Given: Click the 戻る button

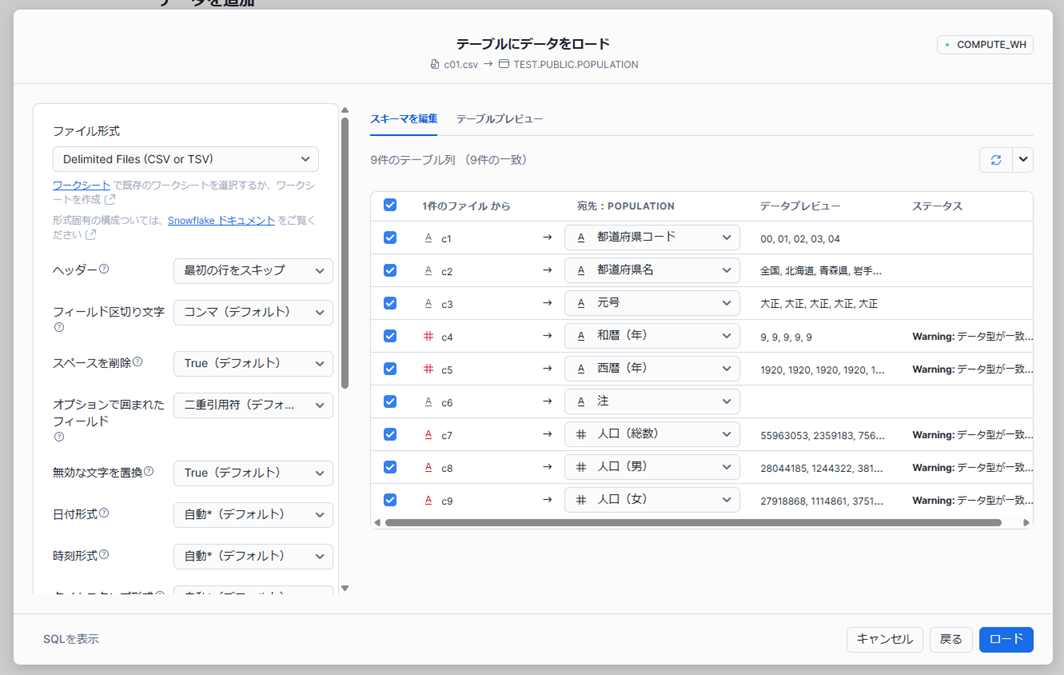Looking at the screenshot, I should (951, 639).
